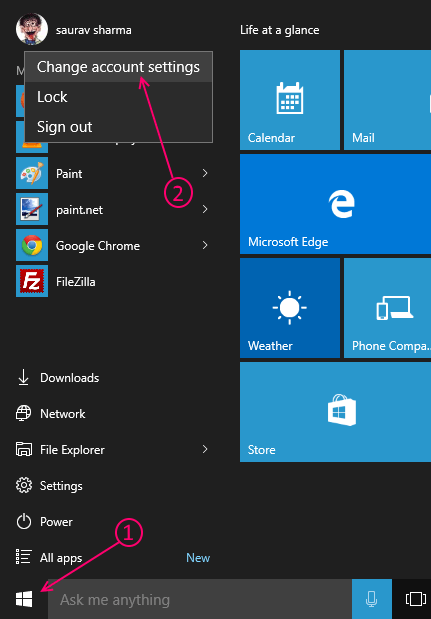
Task: Open the Mail tile
Action: (387, 100)
